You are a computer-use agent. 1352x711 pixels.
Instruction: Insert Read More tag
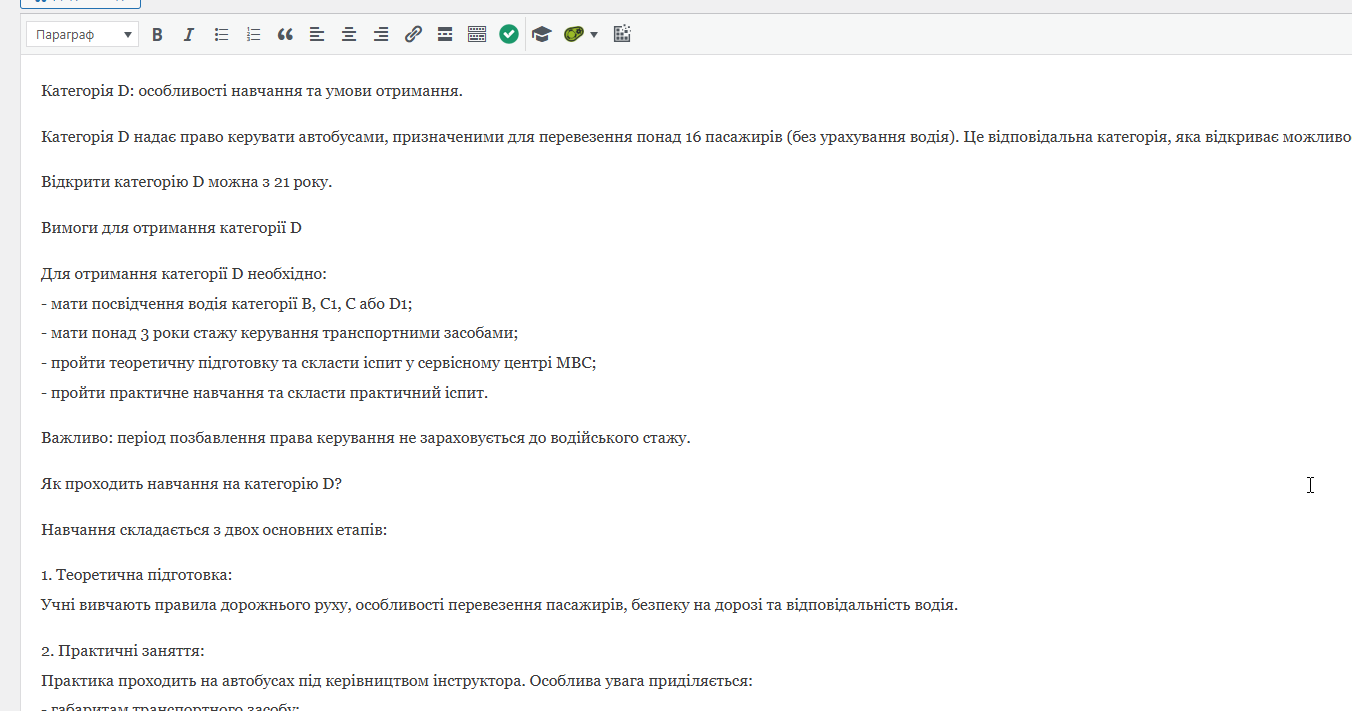pyautogui.click(x=445, y=35)
